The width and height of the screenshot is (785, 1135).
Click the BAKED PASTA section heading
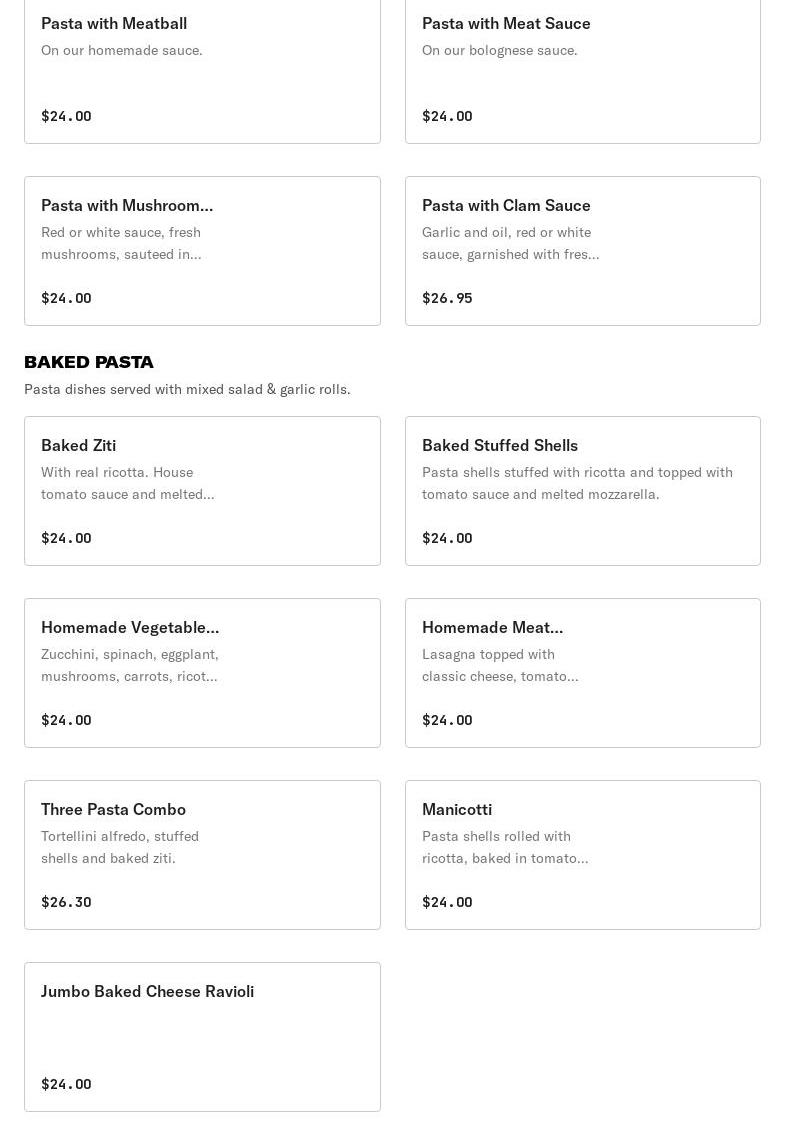click(89, 362)
